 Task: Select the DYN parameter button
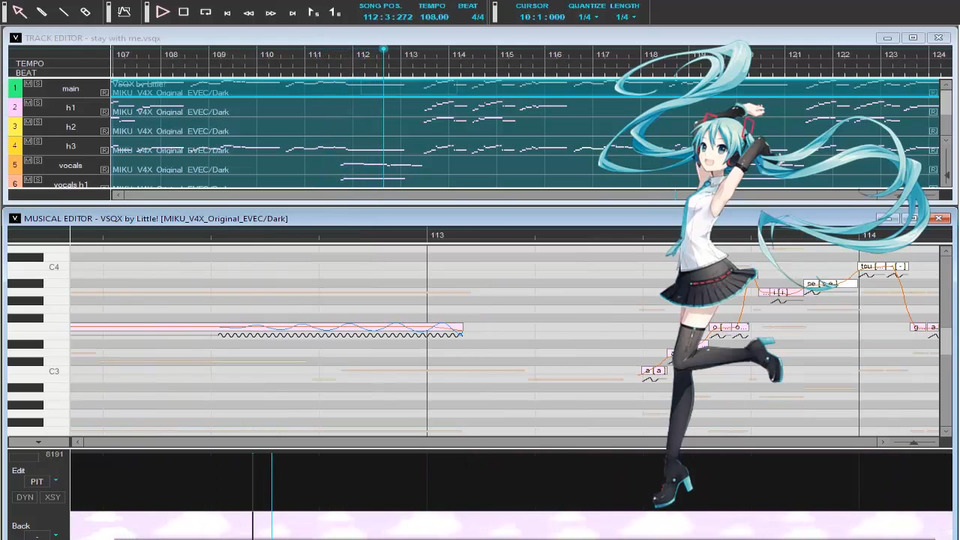click(x=25, y=498)
